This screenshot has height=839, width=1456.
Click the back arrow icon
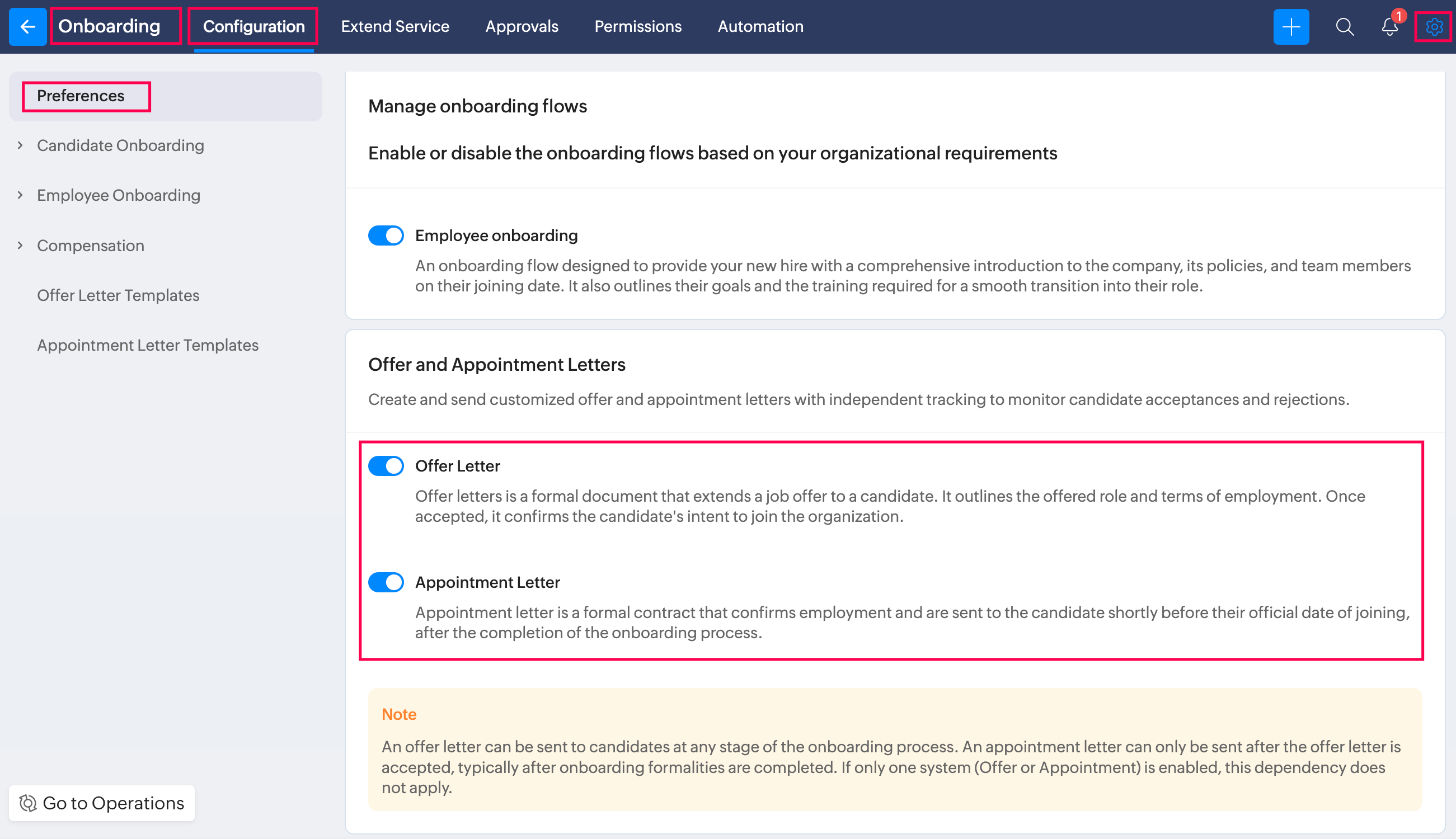27,26
